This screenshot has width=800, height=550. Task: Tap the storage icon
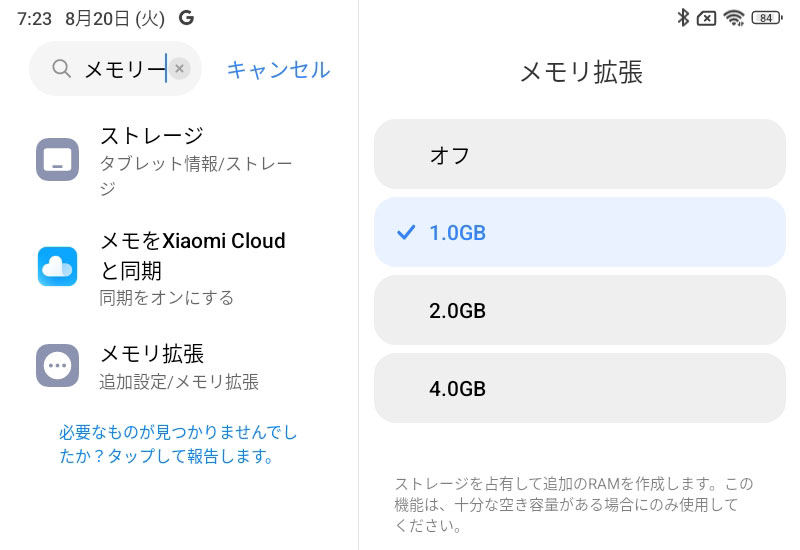(x=57, y=159)
